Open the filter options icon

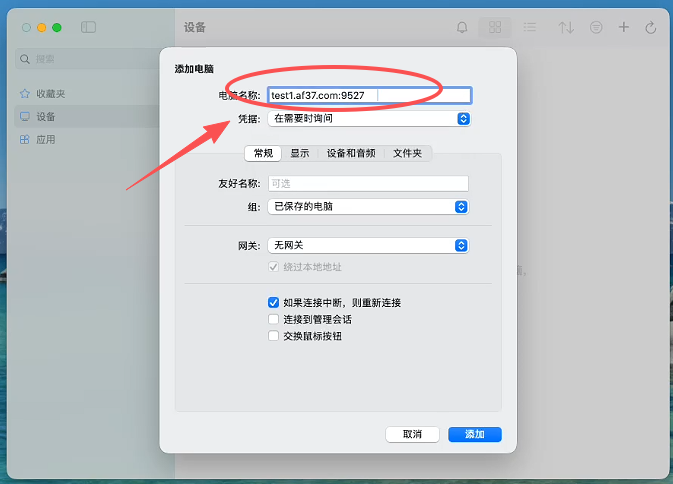[x=596, y=28]
